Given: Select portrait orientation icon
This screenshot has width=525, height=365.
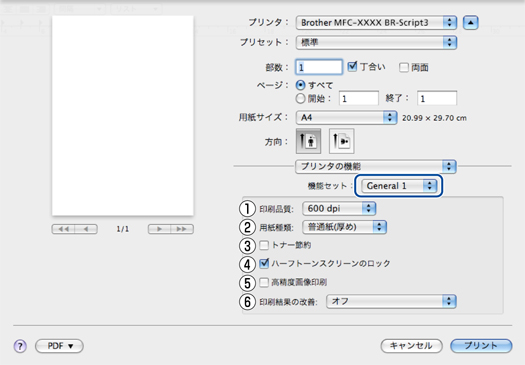Looking at the screenshot, I should 308,141.
